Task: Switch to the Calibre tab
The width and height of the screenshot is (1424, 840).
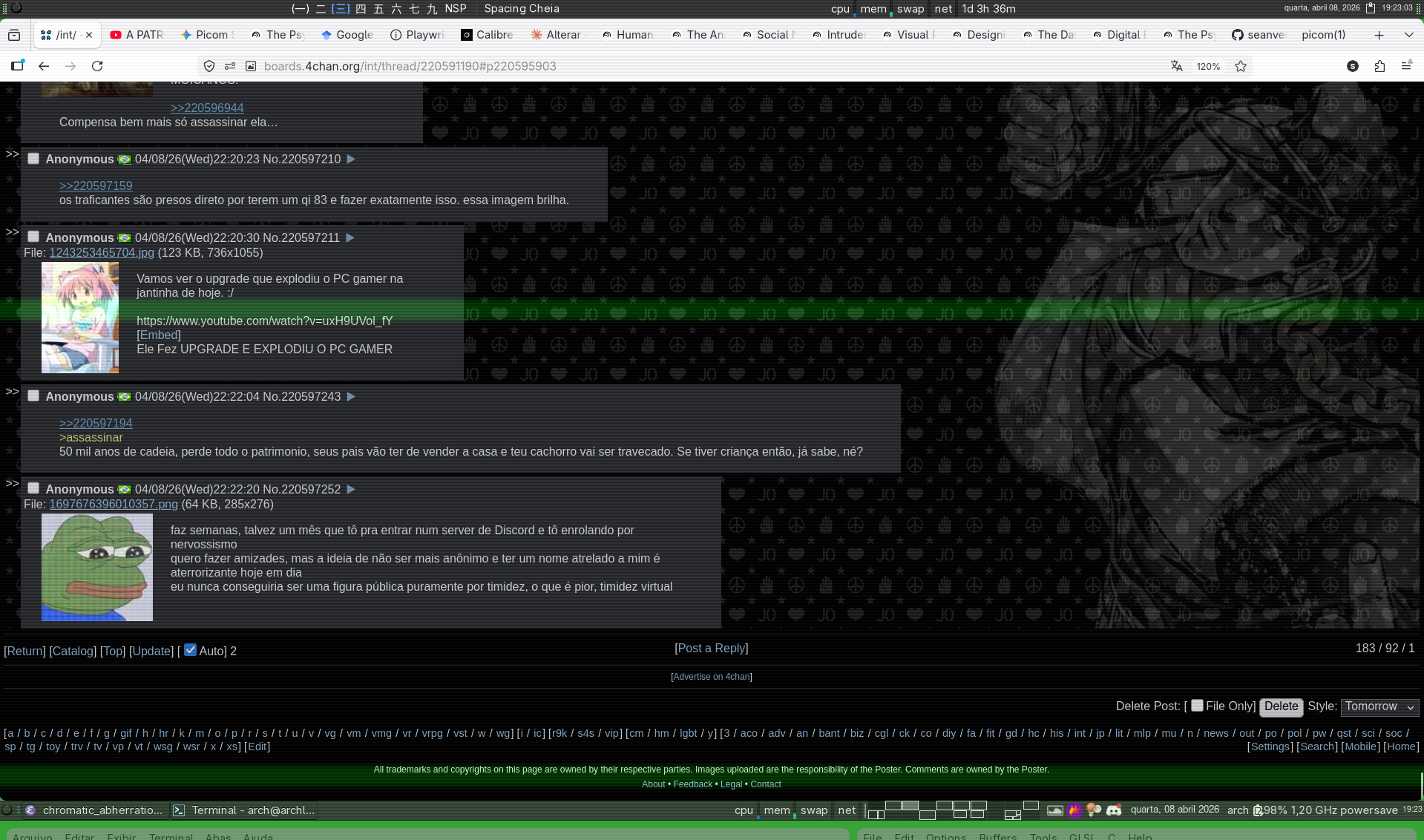Action: [x=487, y=35]
